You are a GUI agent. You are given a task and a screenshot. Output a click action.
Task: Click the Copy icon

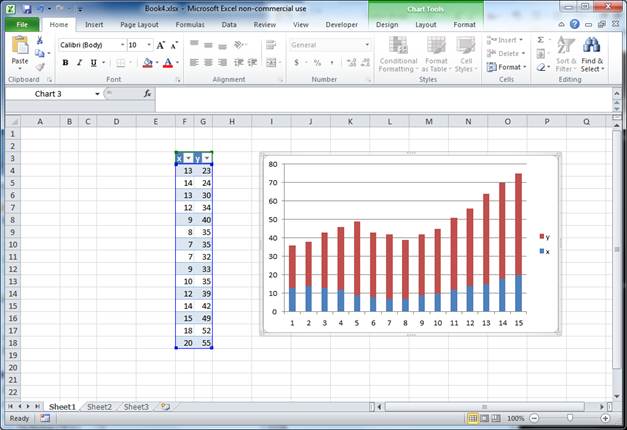pos(40,53)
